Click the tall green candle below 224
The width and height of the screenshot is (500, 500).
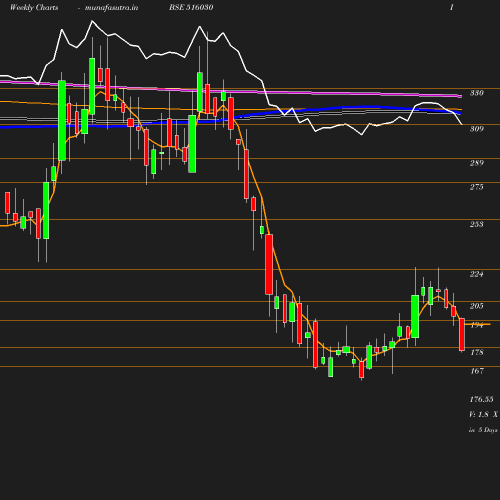[x=415, y=316]
